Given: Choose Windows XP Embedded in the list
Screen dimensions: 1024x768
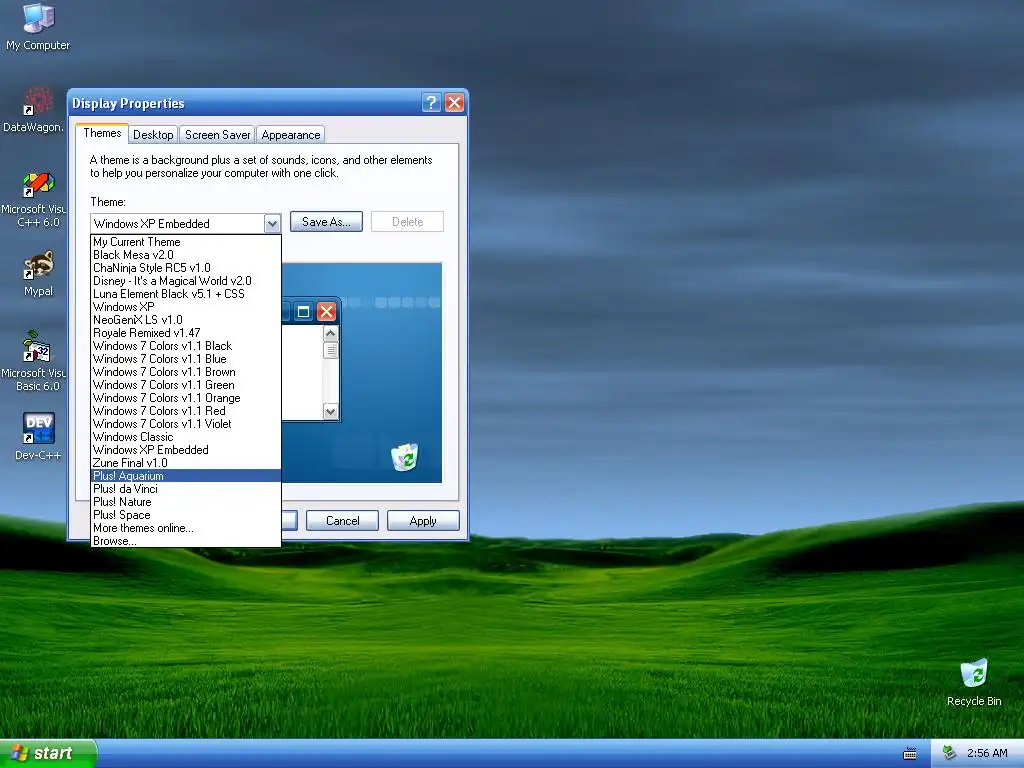Looking at the screenshot, I should click(185, 450).
